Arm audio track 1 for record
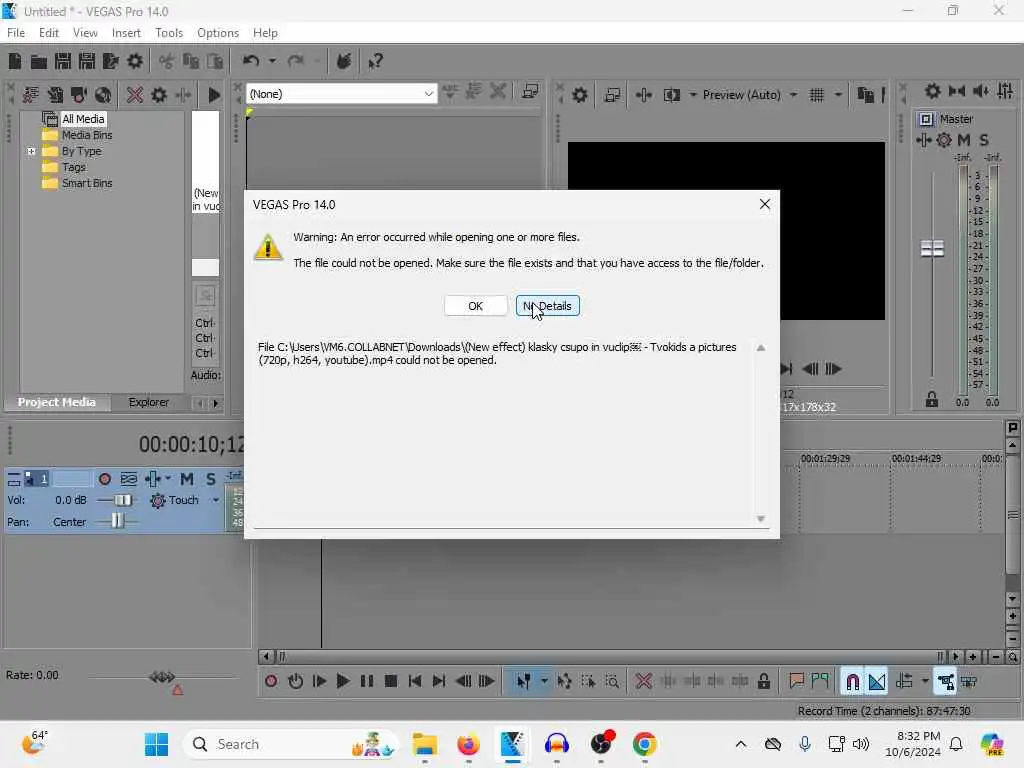 click(104, 479)
